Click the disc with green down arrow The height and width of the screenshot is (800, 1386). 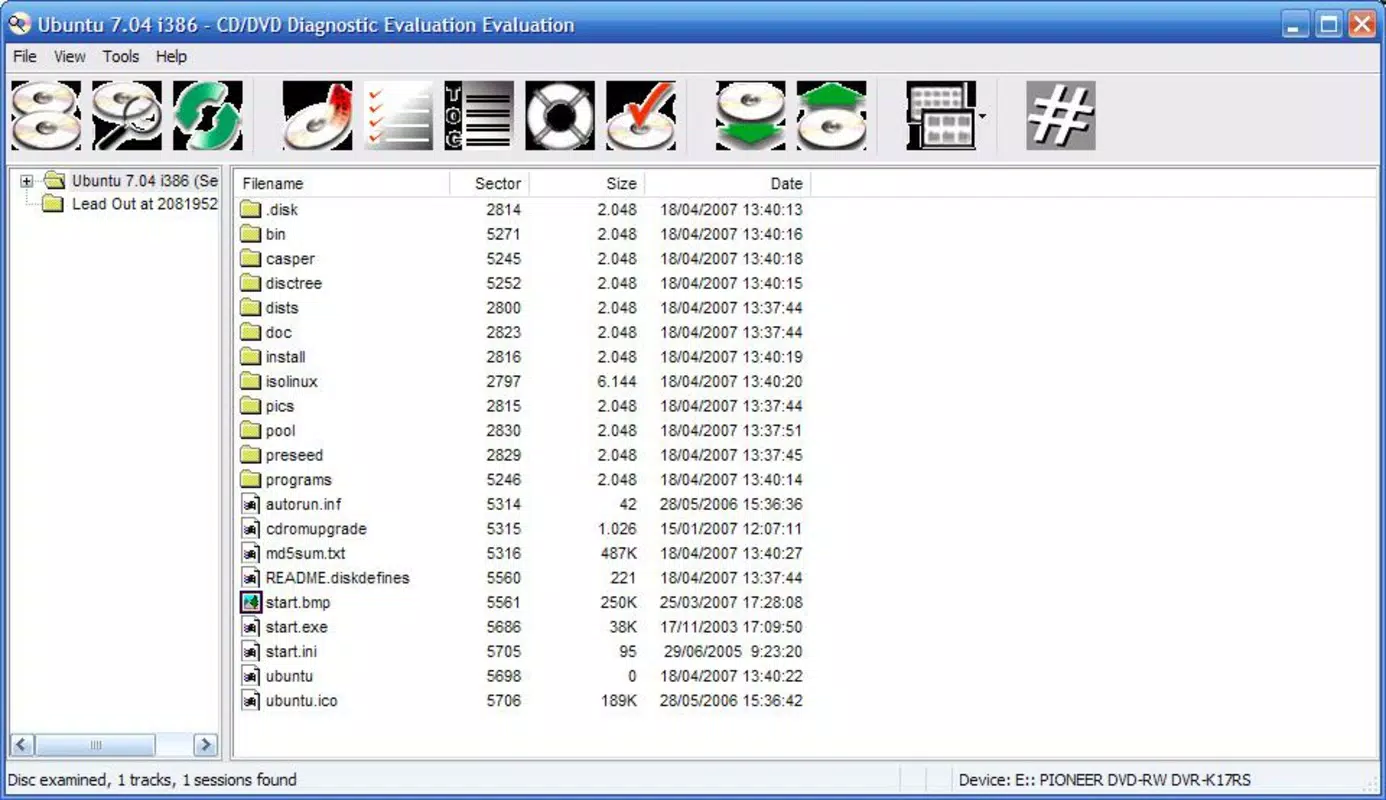click(x=751, y=116)
